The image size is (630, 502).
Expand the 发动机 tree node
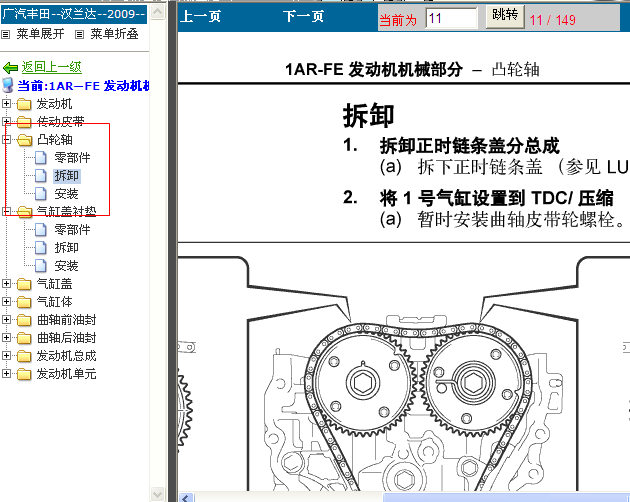tap(6, 104)
